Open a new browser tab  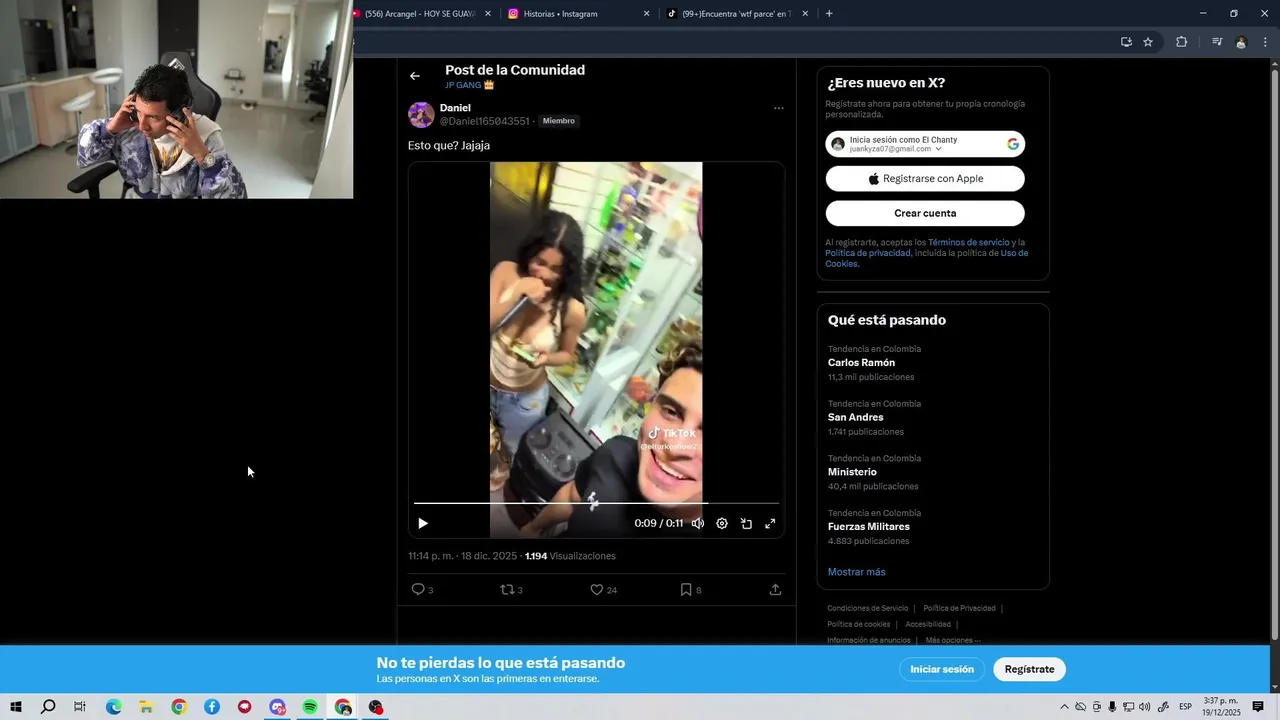point(829,14)
